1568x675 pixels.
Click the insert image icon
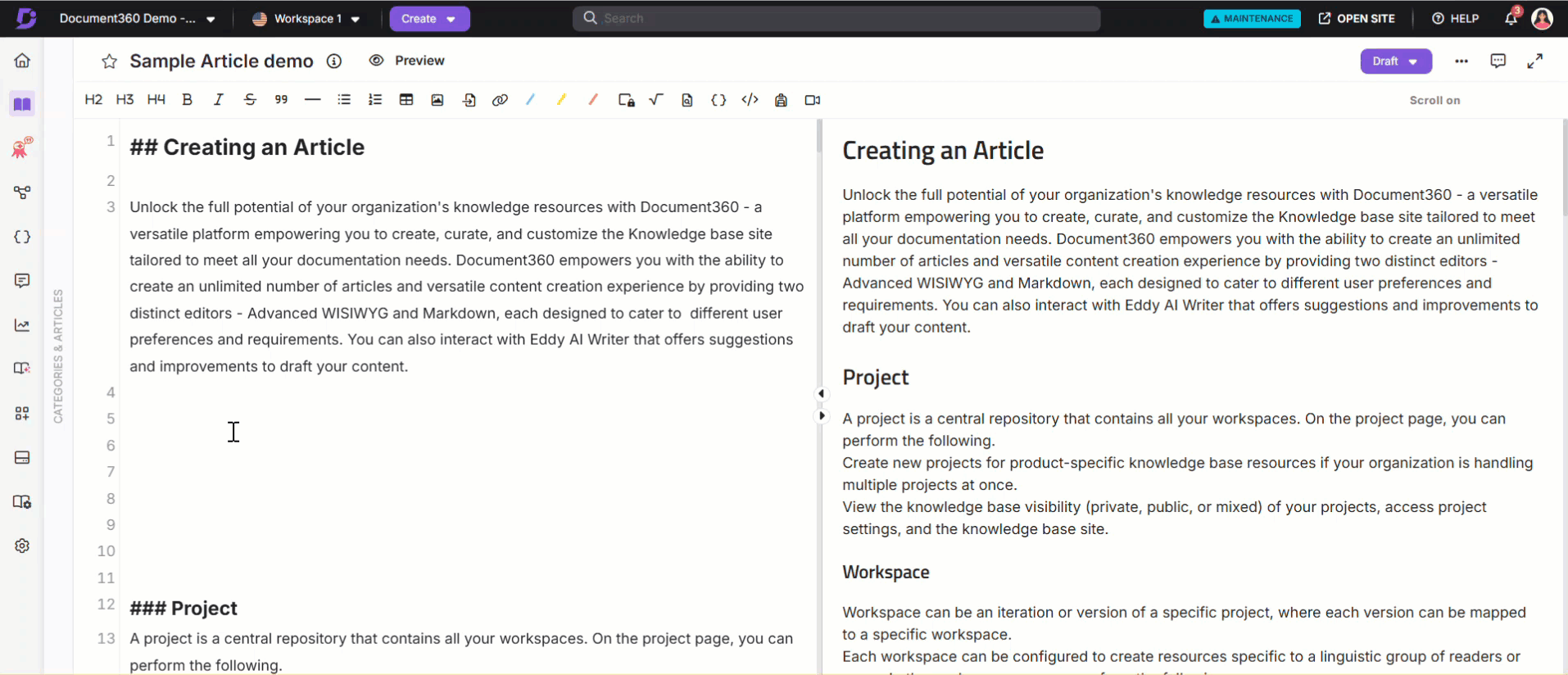point(437,100)
